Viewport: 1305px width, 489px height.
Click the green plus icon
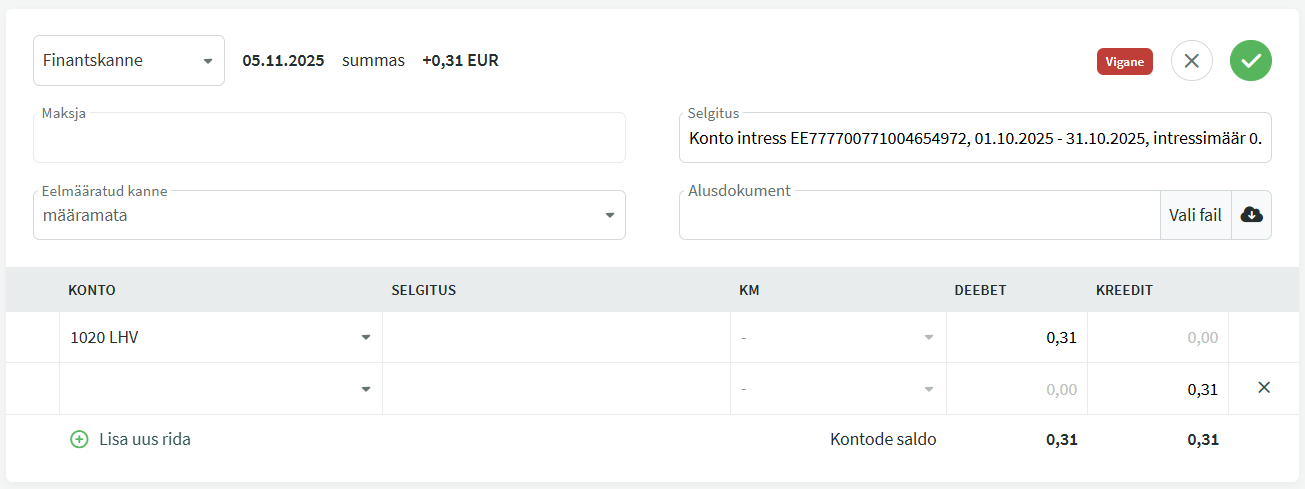79,439
